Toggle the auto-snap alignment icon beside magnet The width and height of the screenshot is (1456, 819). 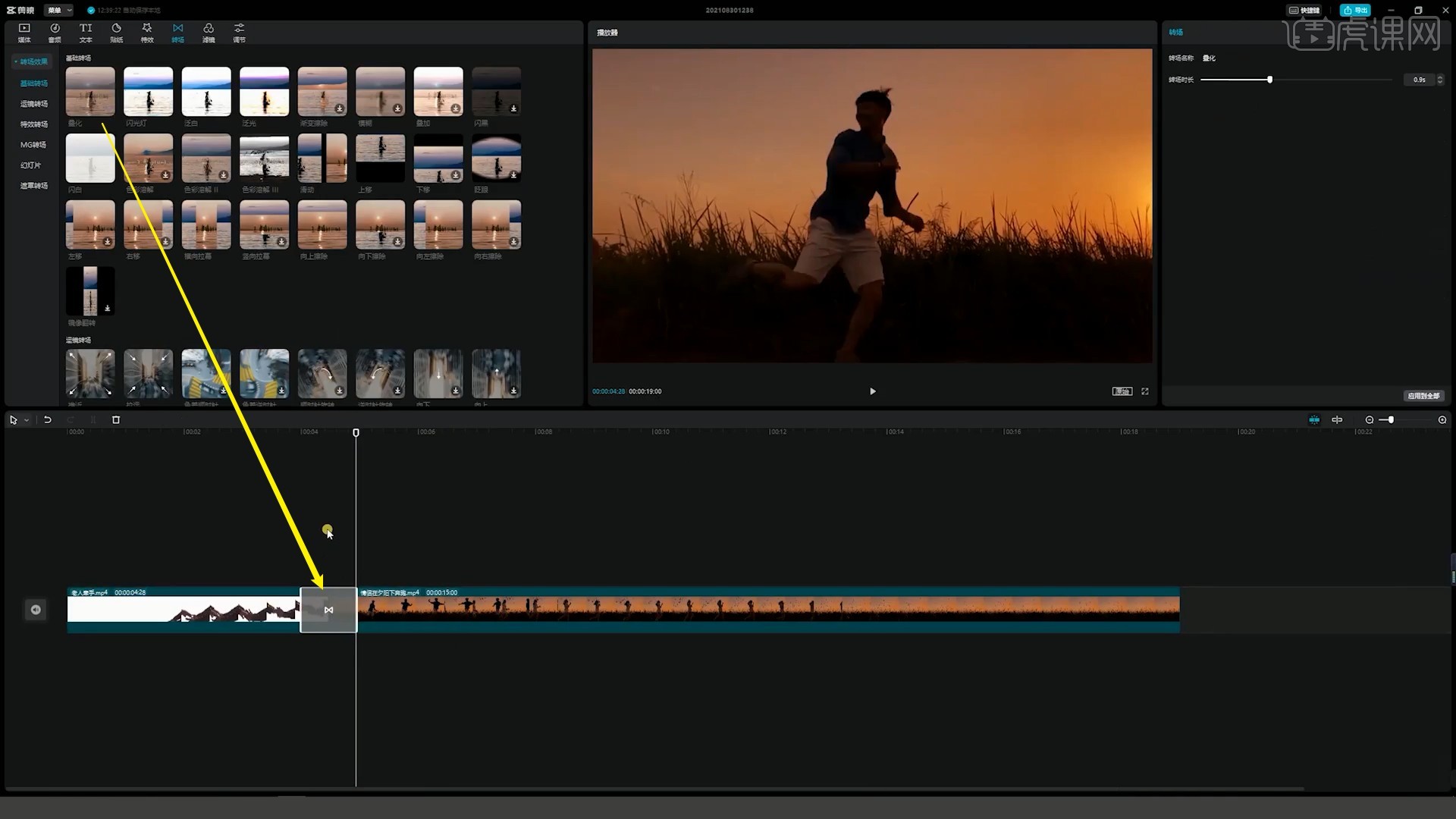pyautogui.click(x=1337, y=419)
